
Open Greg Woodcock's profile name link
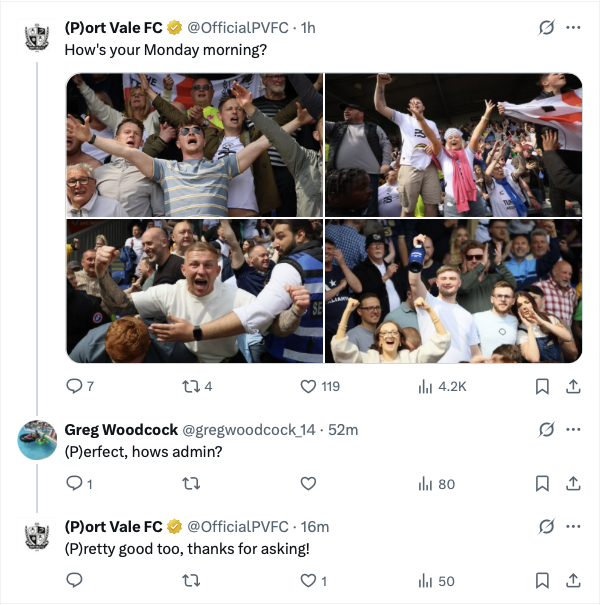pos(121,429)
